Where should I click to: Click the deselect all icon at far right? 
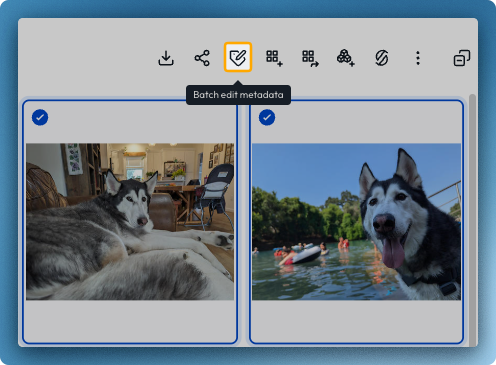pyautogui.click(x=462, y=58)
